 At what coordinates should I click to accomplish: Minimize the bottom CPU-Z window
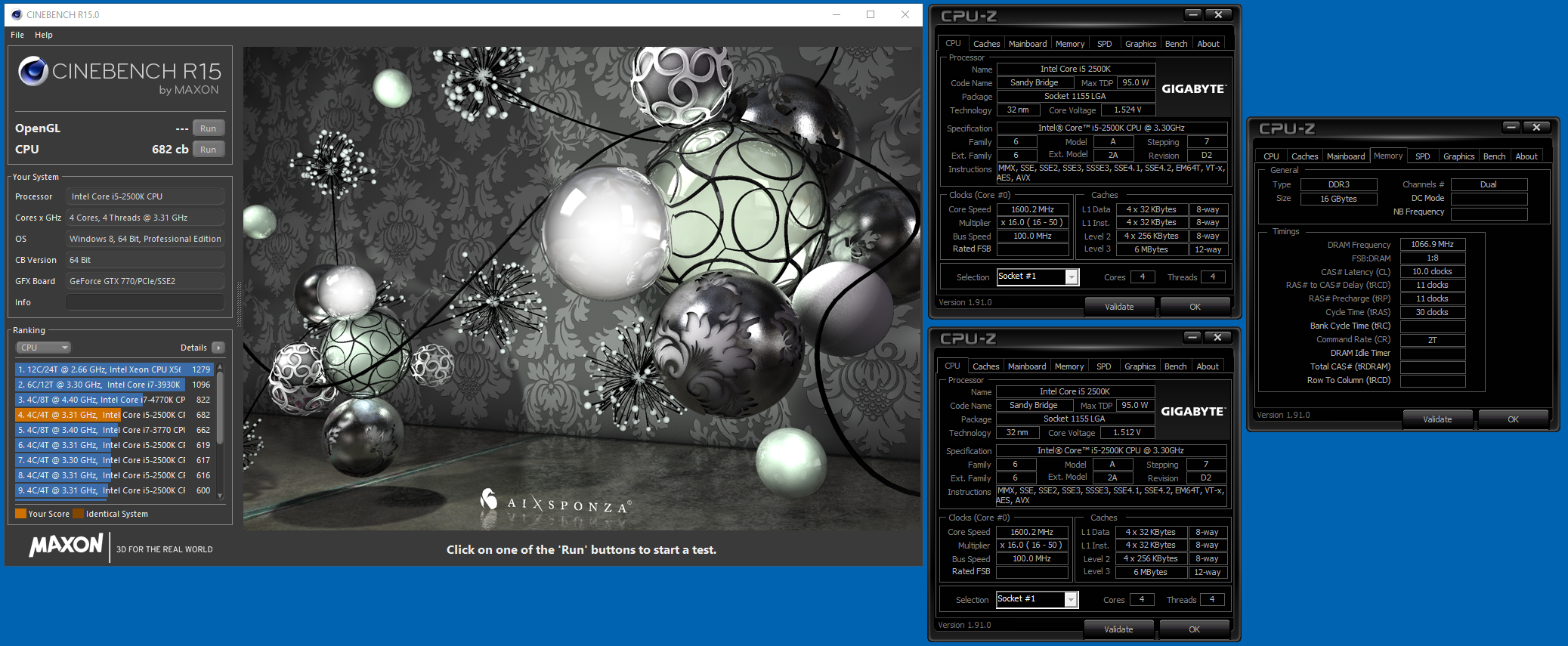(x=1192, y=337)
